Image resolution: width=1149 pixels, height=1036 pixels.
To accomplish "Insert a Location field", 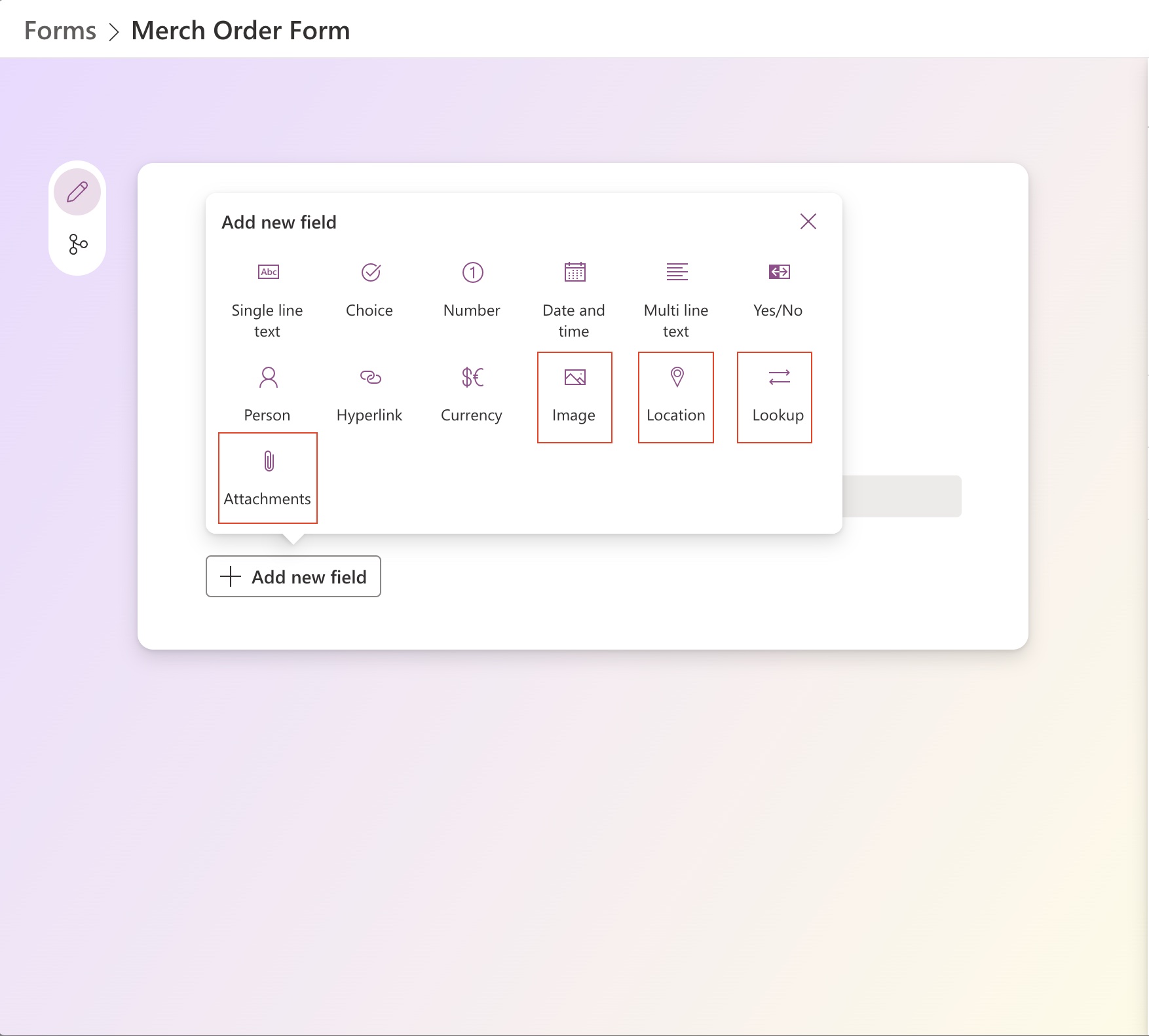I will 676,397.
